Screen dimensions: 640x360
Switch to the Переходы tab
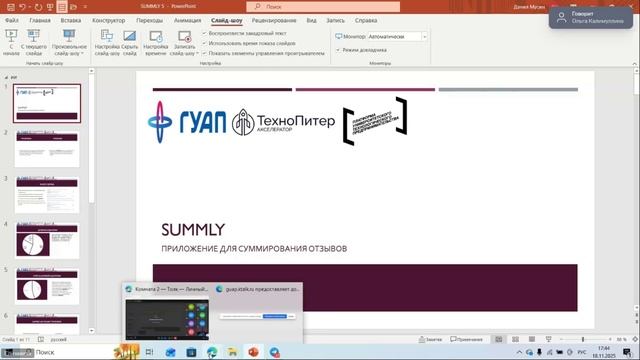(x=149, y=20)
